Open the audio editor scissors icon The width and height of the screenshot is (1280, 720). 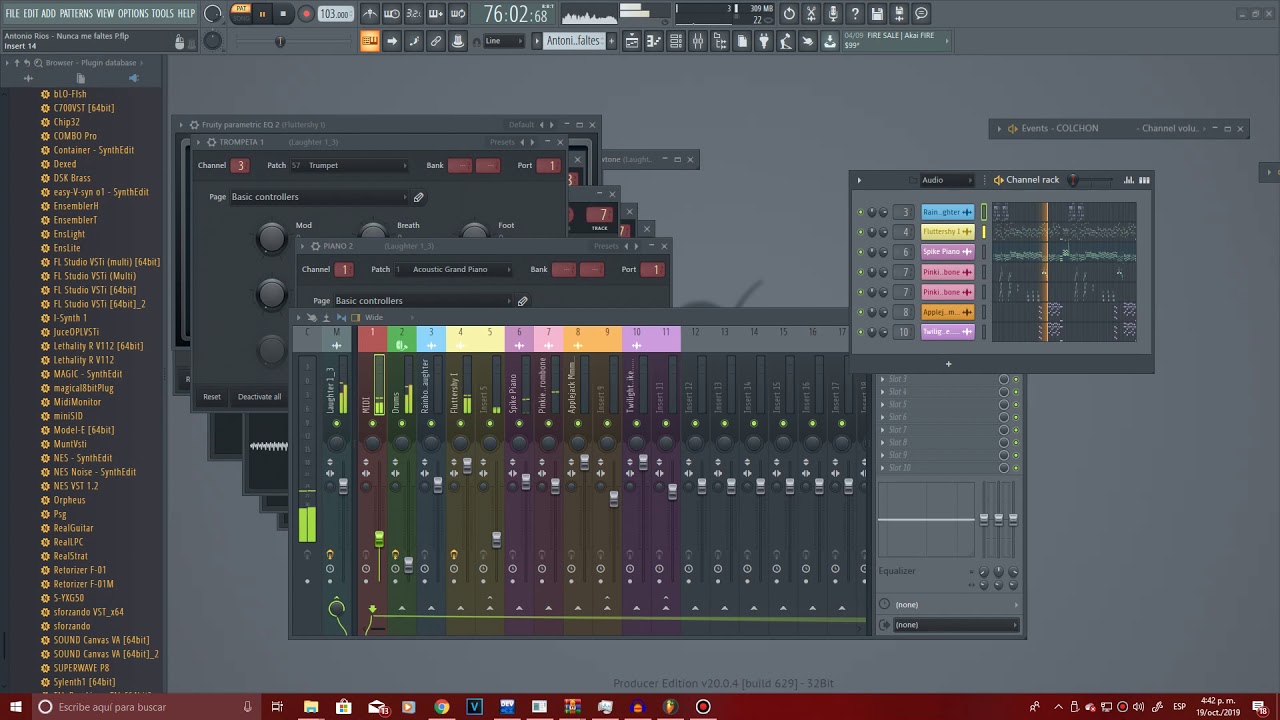point(811,14)
